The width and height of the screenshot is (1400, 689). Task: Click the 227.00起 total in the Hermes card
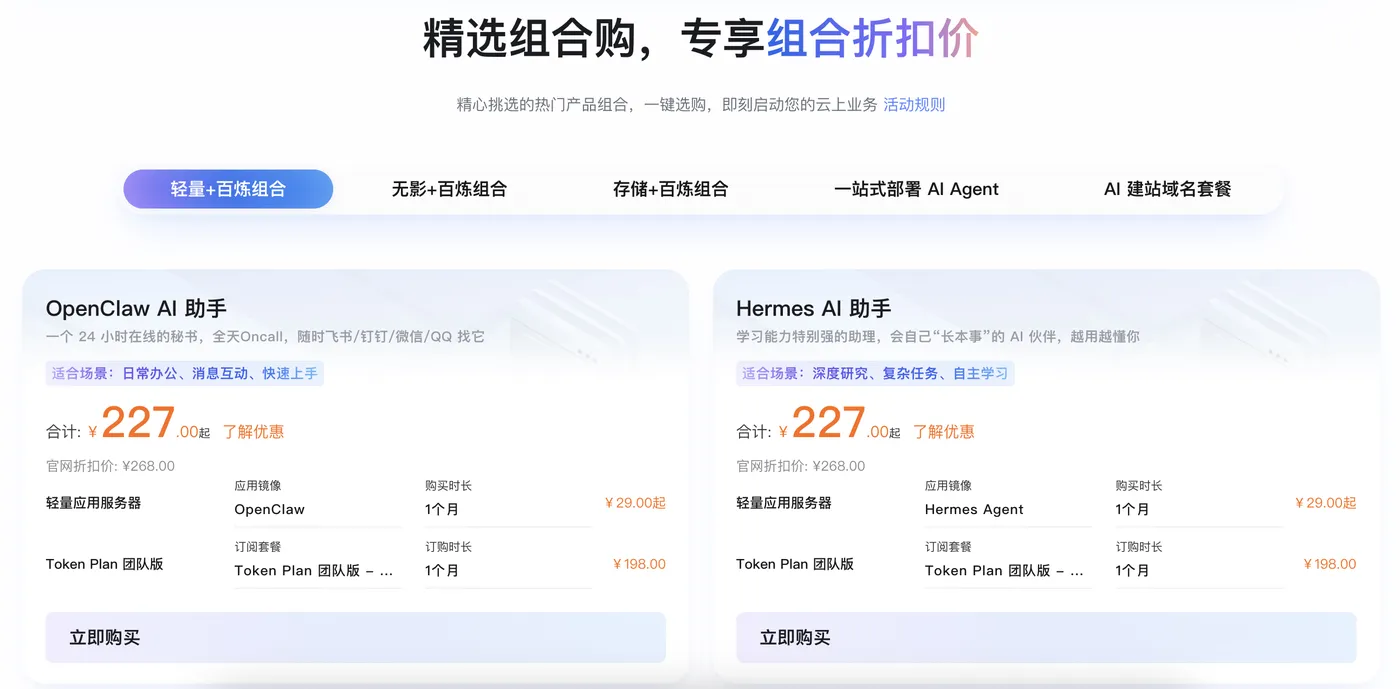coord(840,423)
